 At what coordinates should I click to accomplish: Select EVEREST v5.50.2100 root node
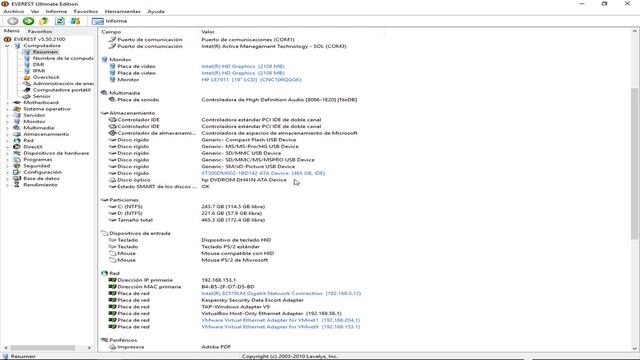(x=39, y=39)
